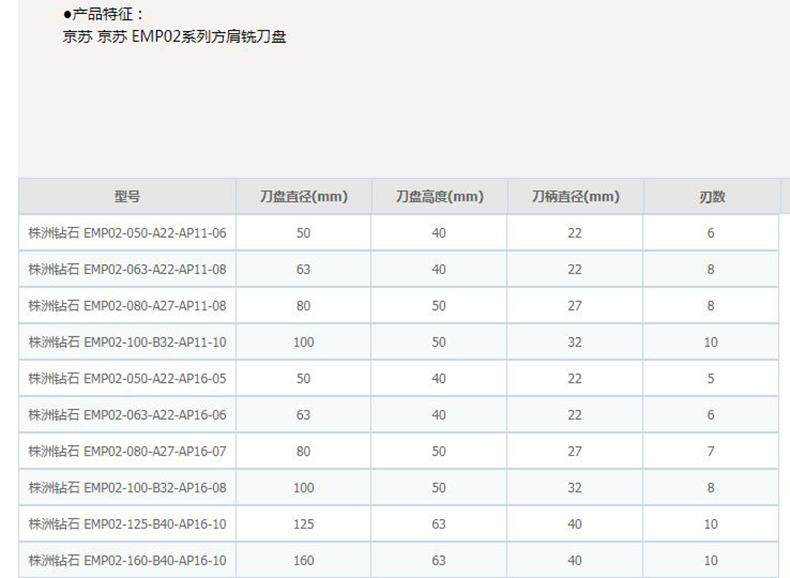Click the 京苏 EMP02系列方肩铣刀盘 description line
This screenshot has width=790, height=578.
[x=174, y=36]
